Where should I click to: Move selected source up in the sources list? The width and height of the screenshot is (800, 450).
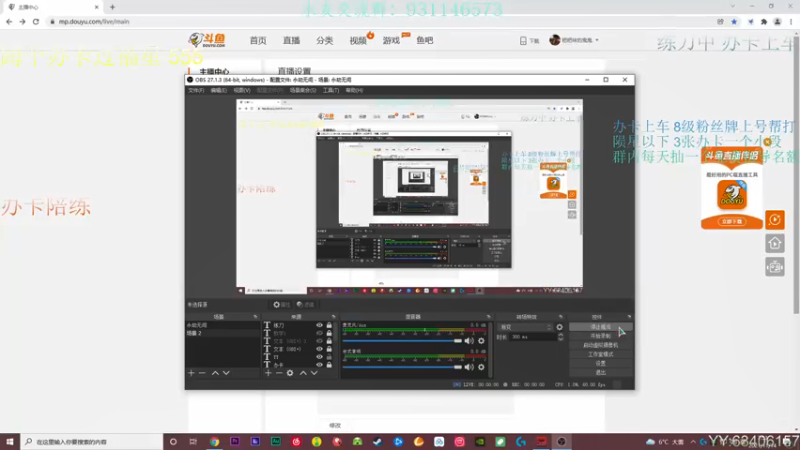tap(303, 373)
